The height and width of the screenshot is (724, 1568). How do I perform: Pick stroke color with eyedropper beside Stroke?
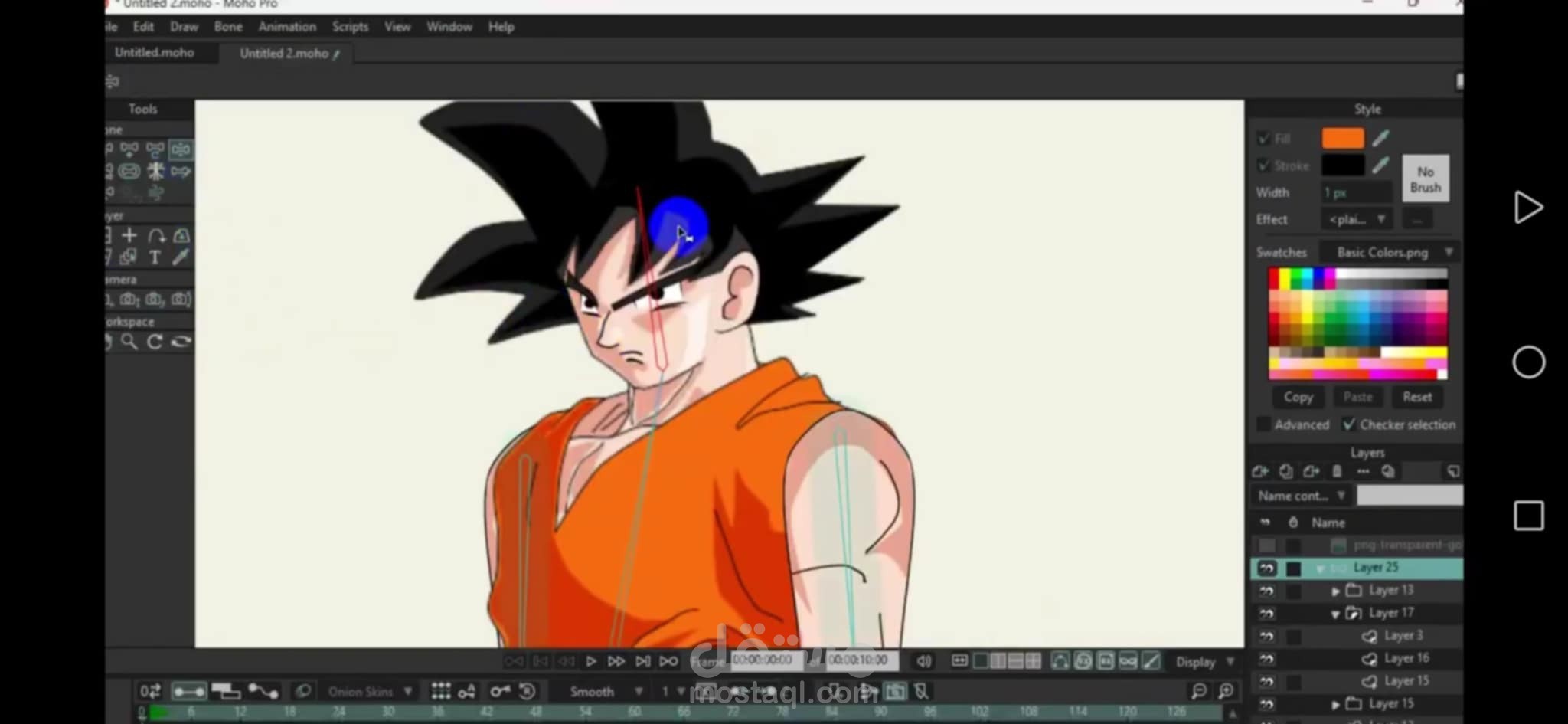tap(1380, 165)
